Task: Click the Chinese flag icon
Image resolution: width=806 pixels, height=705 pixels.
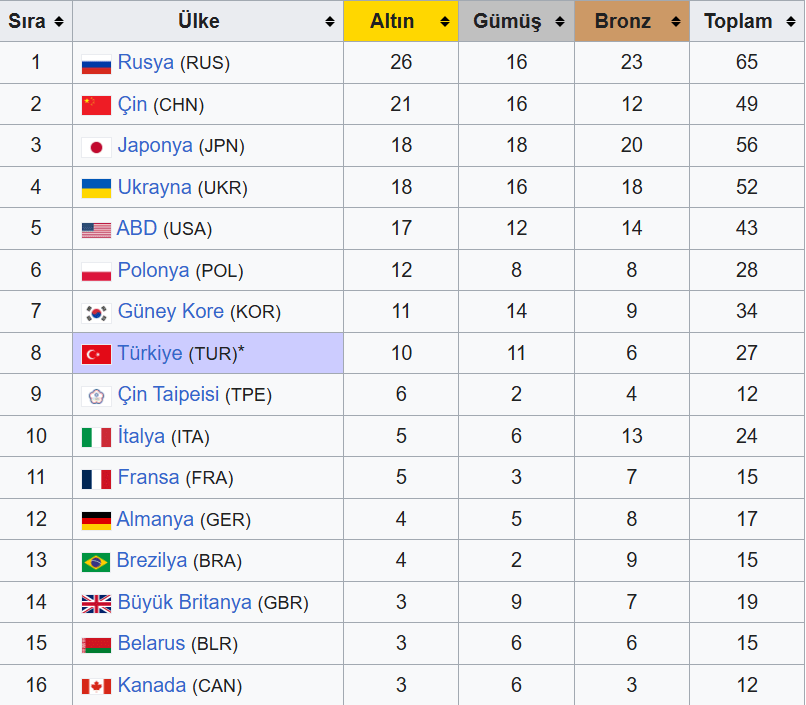Action: [96, 105]
